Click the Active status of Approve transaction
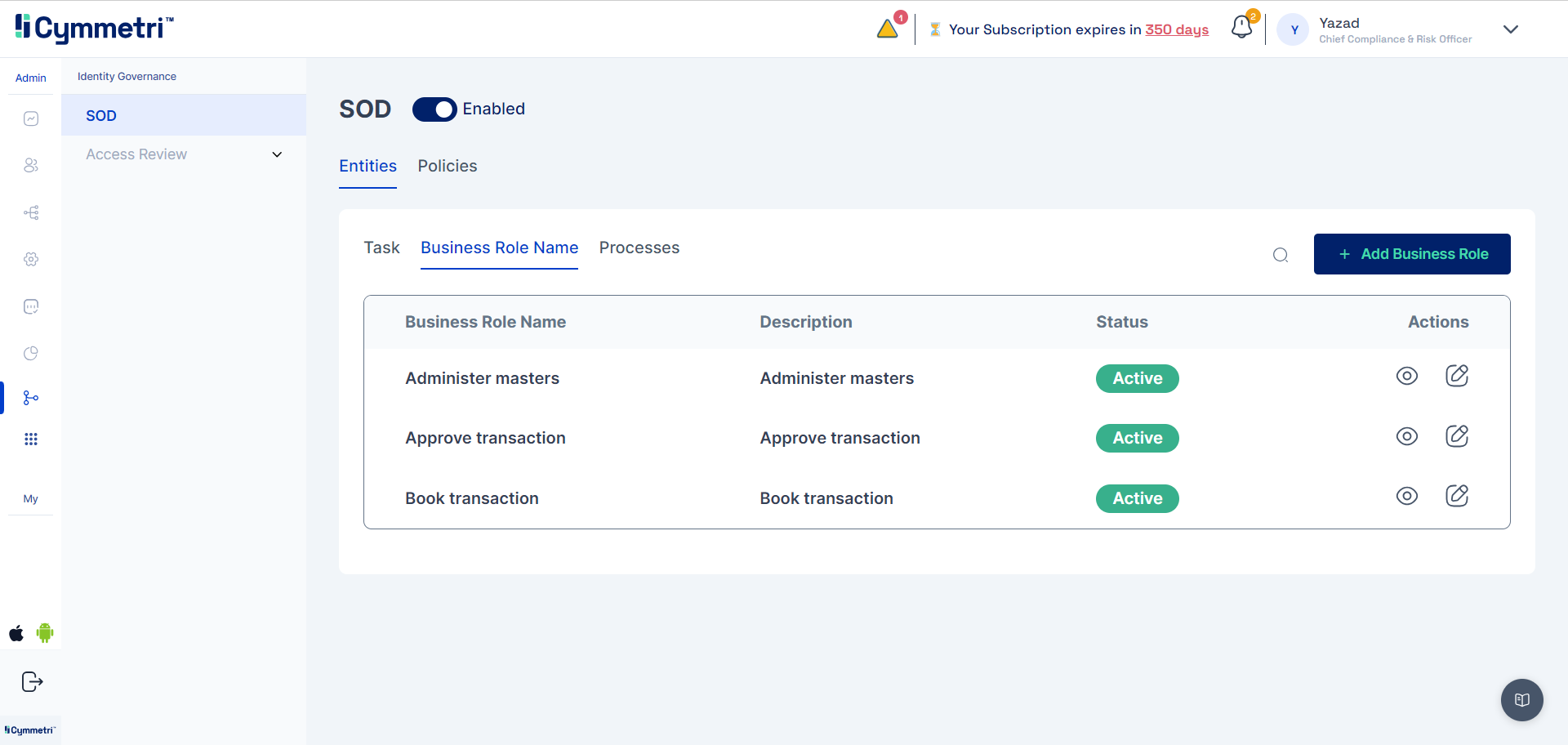This screenshot has height=745, width=1568. [1137, 439]
